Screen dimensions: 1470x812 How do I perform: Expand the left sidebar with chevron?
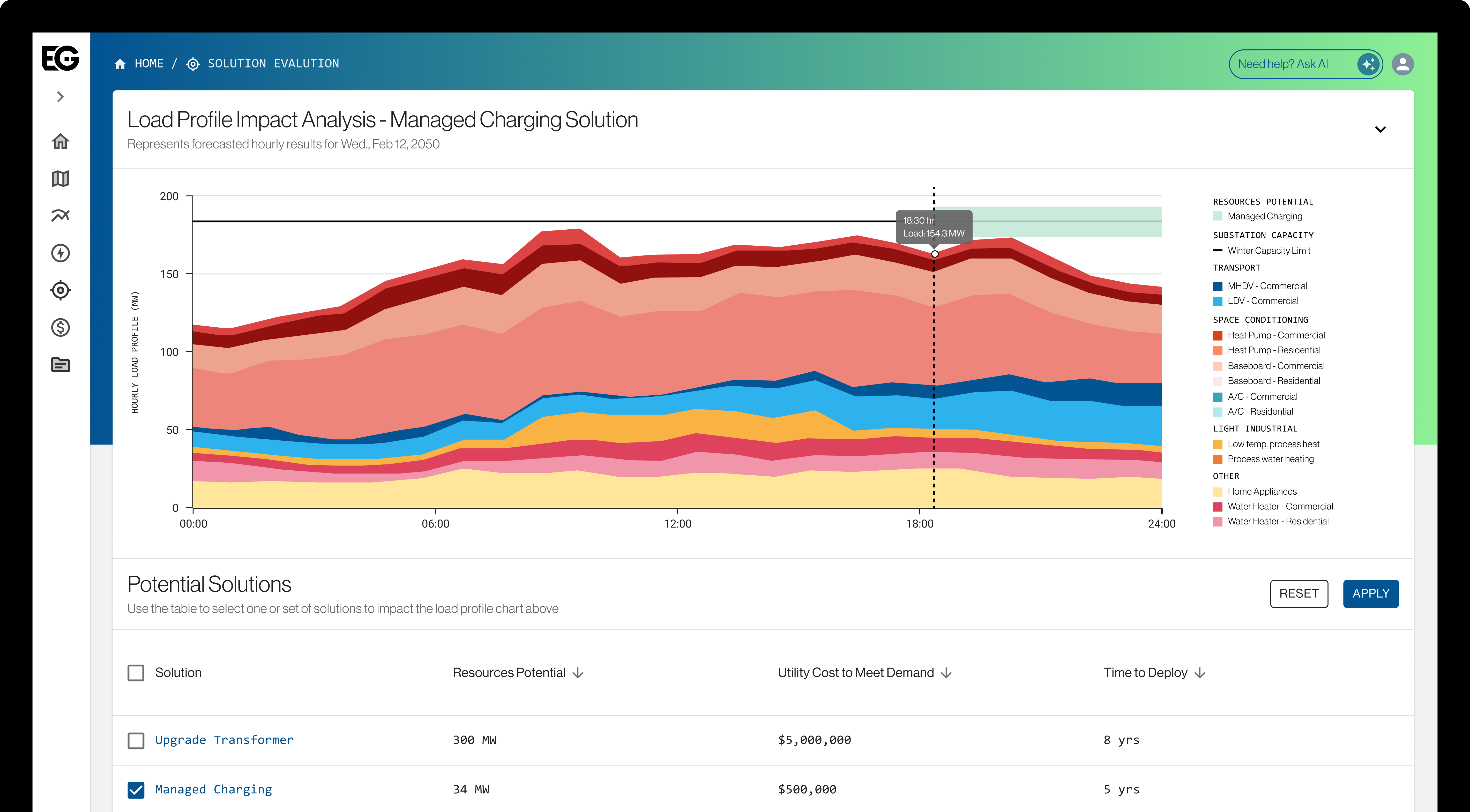pyautogui.click(x=61, y=97)
